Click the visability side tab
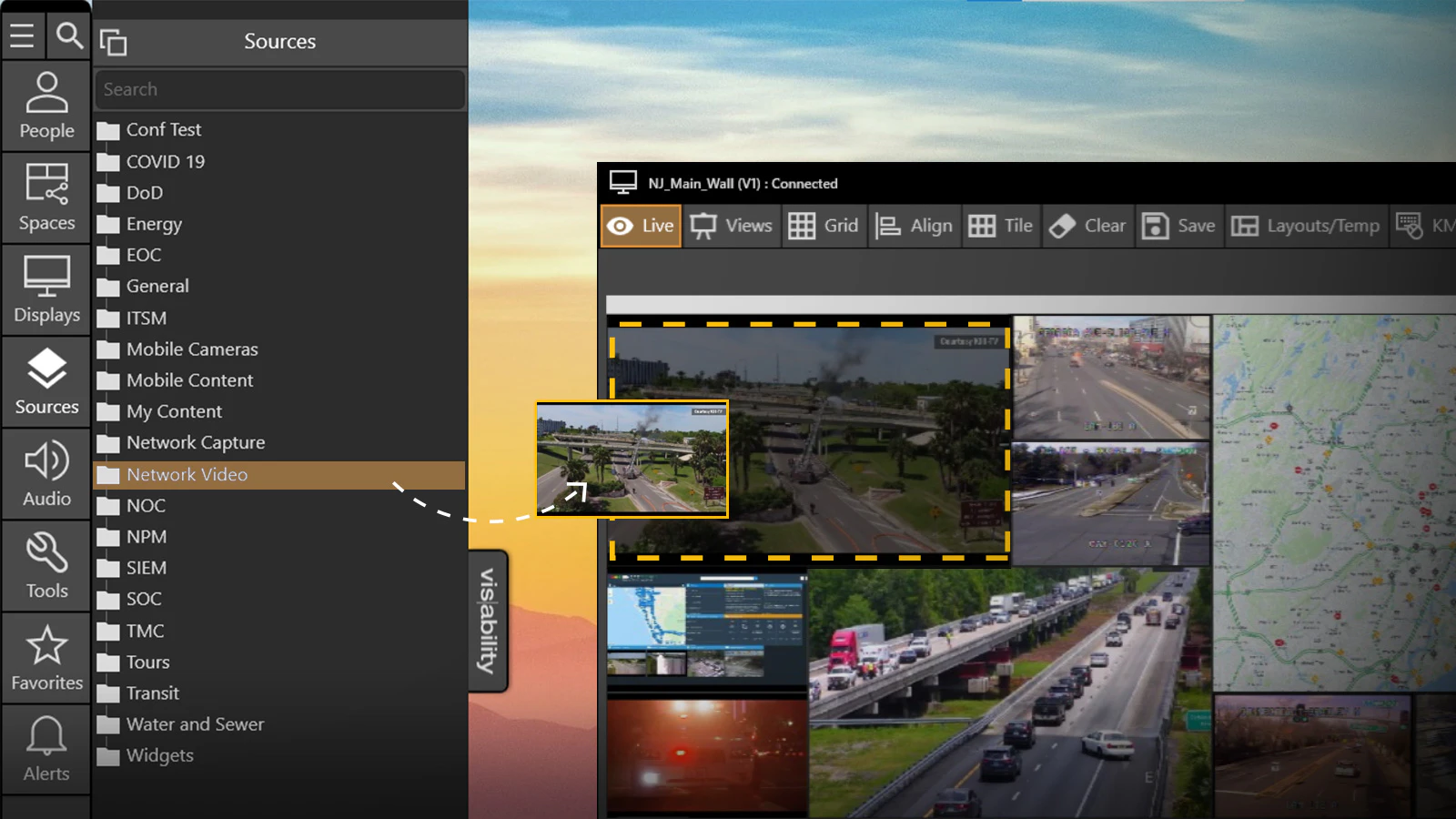This screenshot has width=1456, height=819. (488, 619)
